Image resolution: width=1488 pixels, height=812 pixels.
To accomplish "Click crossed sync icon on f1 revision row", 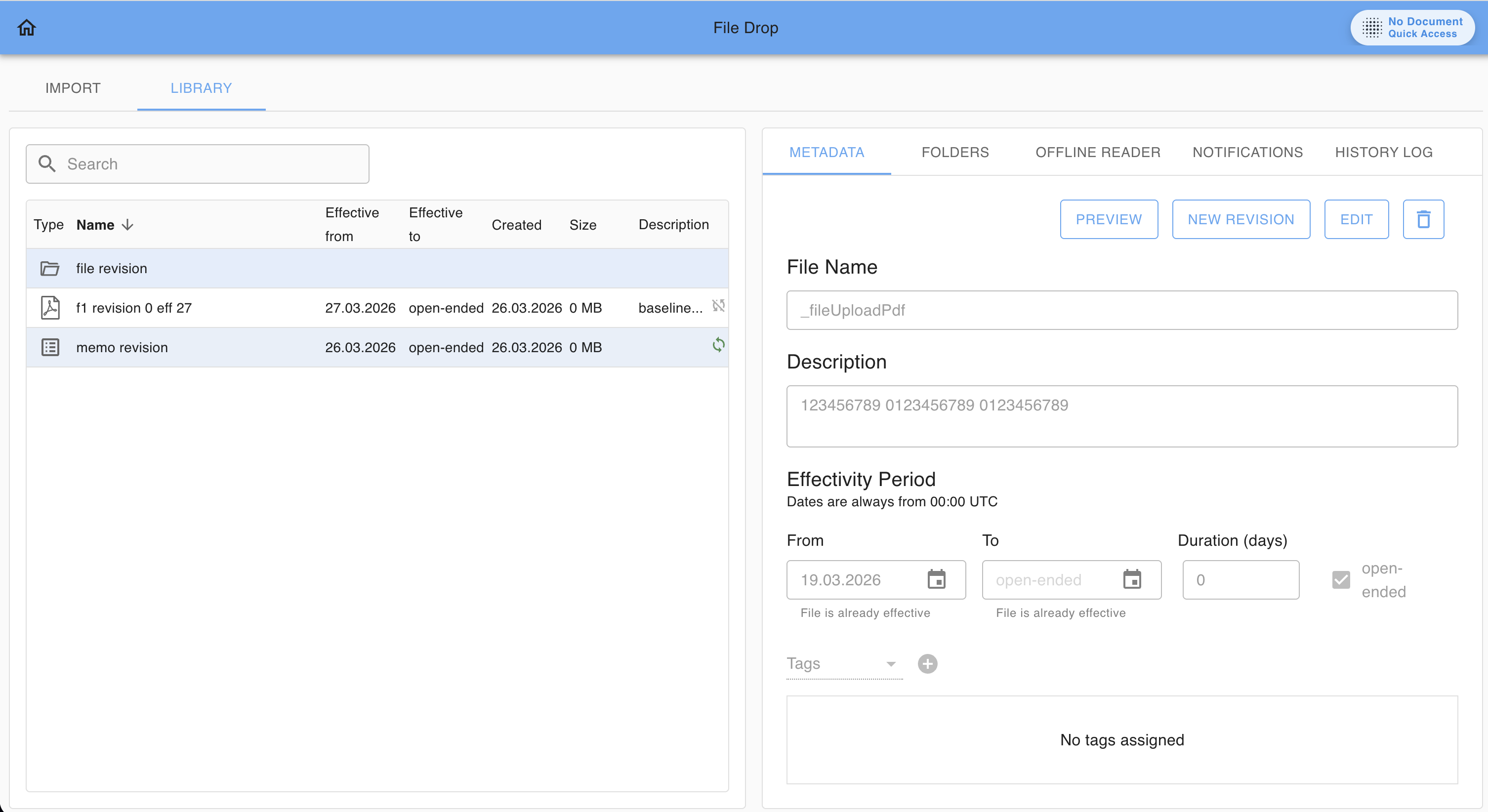I will point(718,306).
